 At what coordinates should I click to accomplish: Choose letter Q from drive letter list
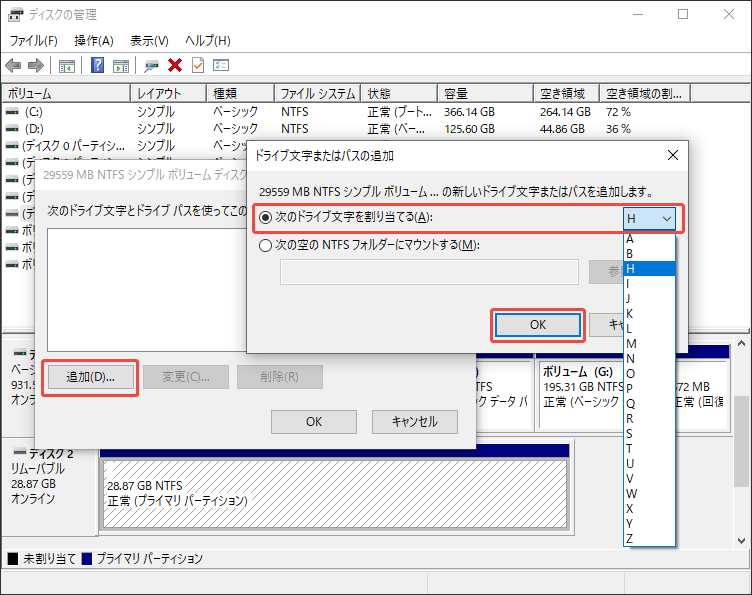coord(649,404)
